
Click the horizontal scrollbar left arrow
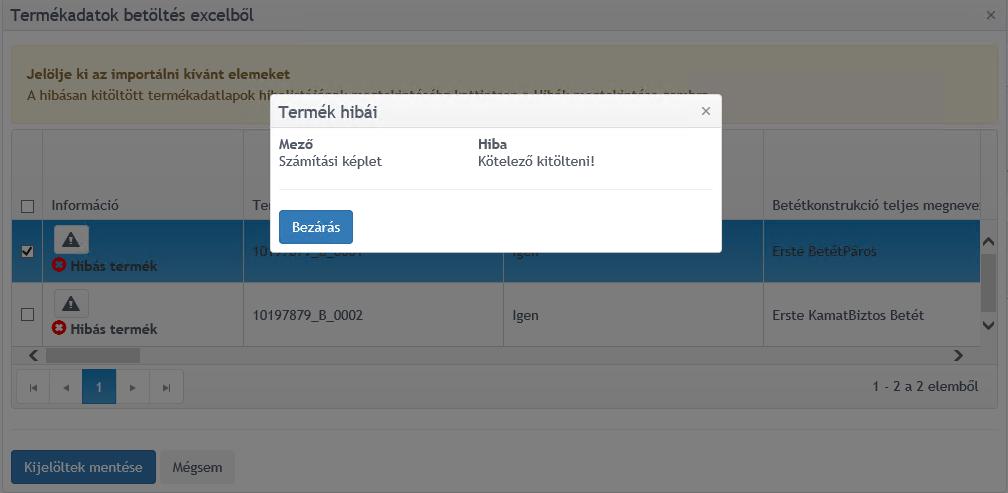pyautogui.click(x=34, y=355)
